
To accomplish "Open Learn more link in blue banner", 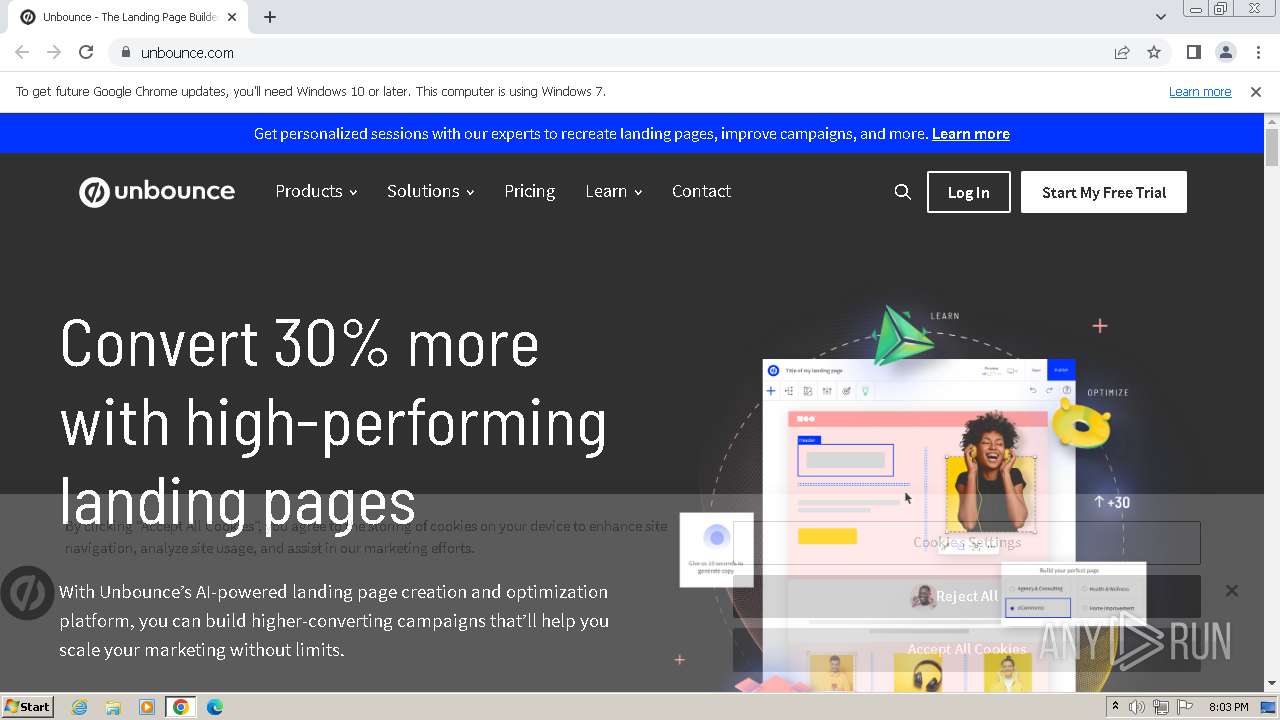I will (970, 133).
